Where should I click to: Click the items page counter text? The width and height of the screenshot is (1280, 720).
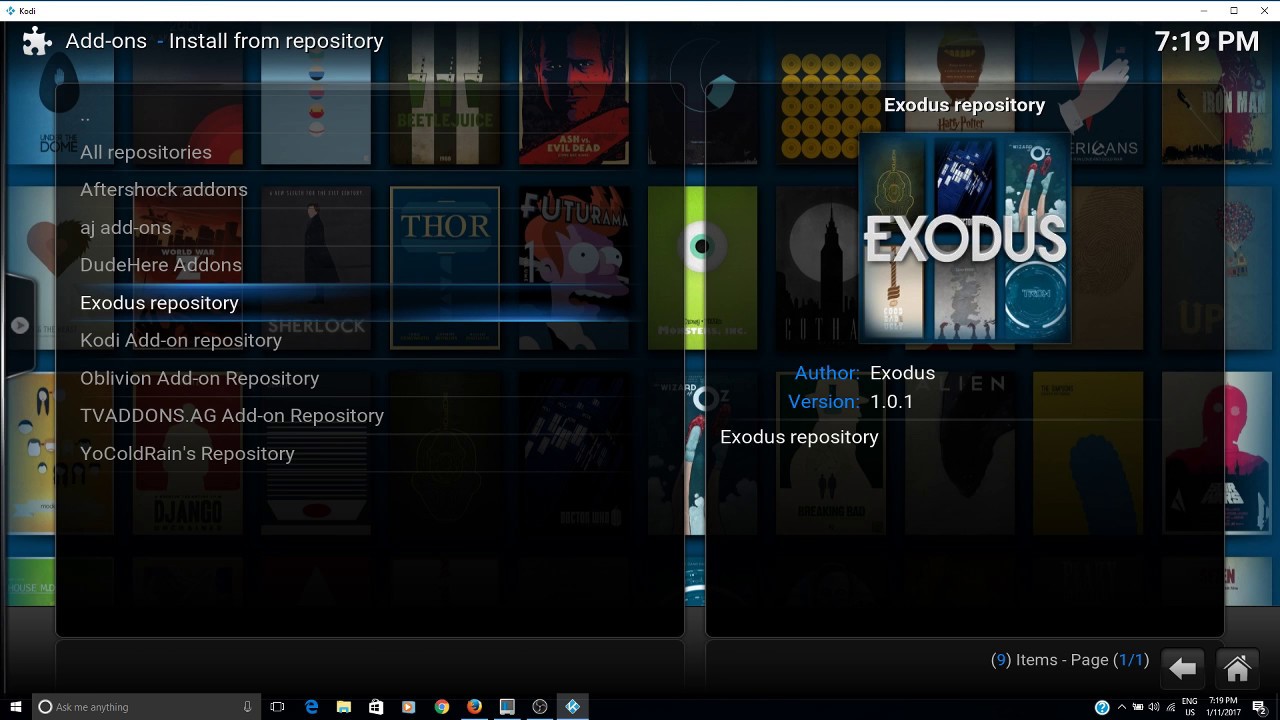click(1070, 660)
